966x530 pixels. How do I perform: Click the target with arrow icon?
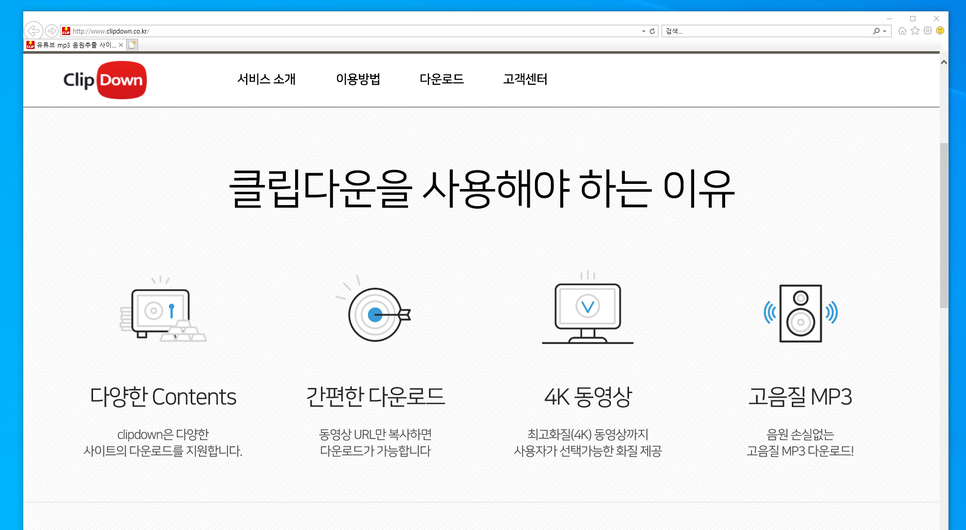[374, 310]
